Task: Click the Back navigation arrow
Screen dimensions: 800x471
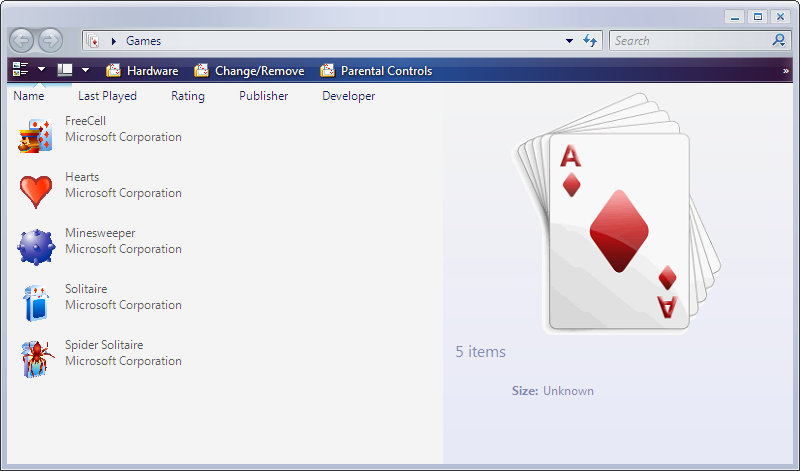Action: 21,41
